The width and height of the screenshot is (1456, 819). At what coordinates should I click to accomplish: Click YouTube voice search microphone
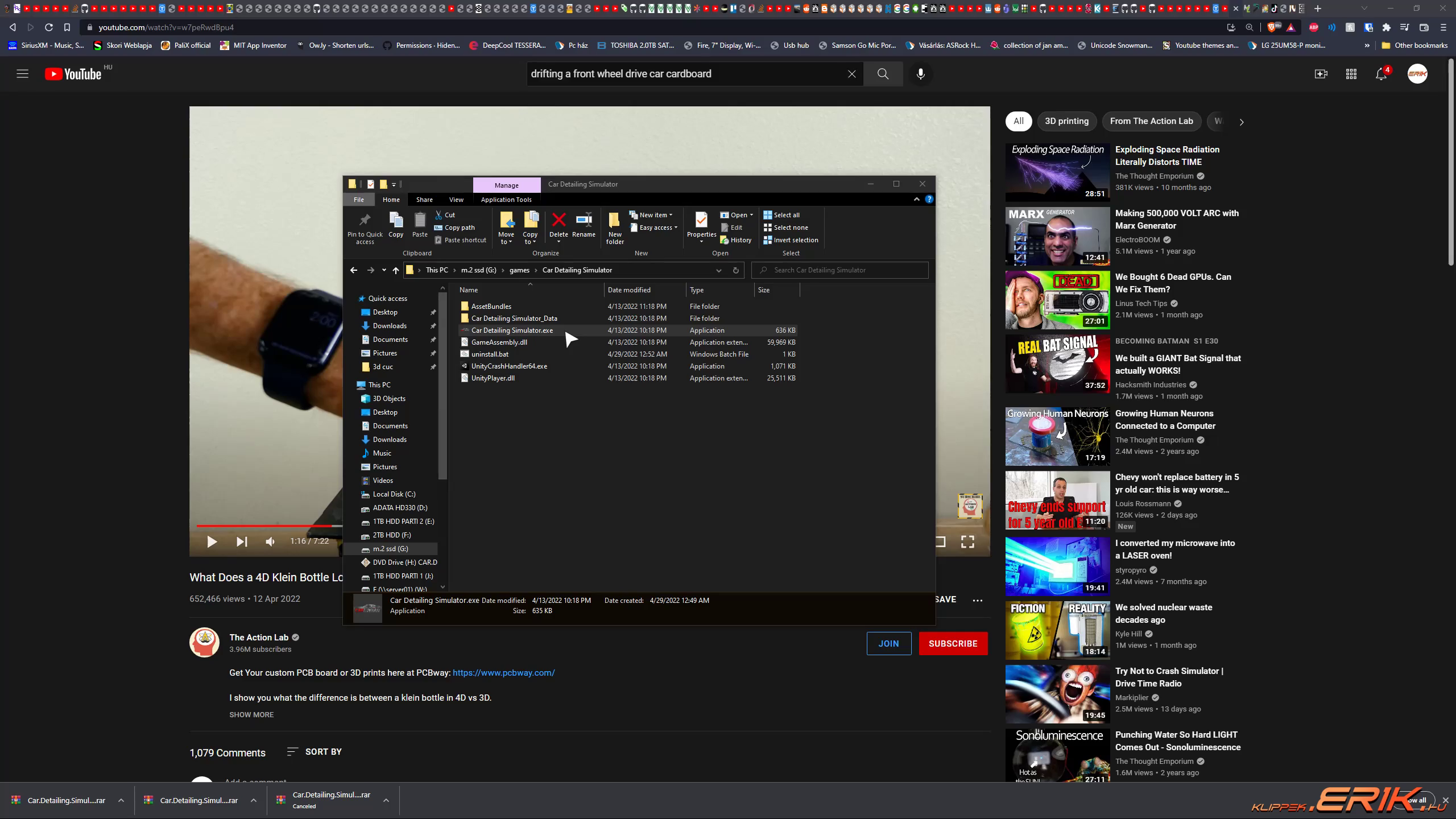(920, 74)
